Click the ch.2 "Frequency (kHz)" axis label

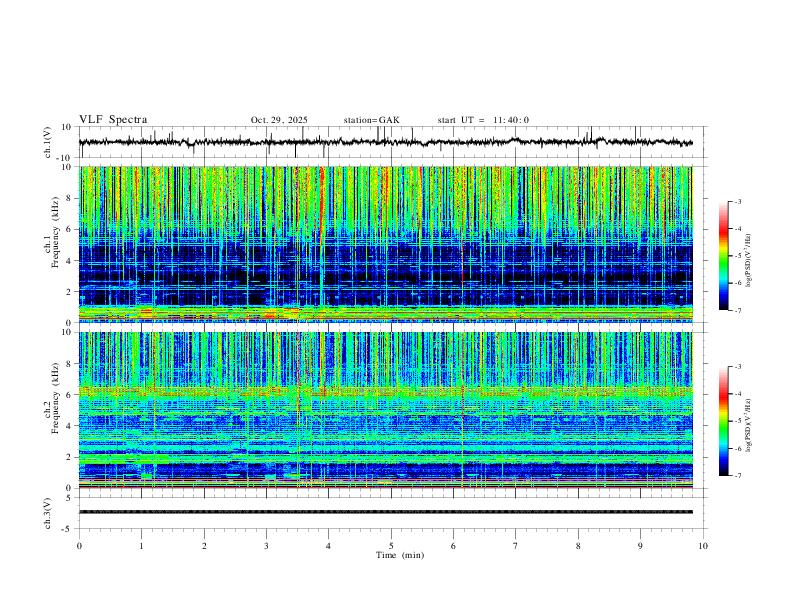tap(56, 398)
